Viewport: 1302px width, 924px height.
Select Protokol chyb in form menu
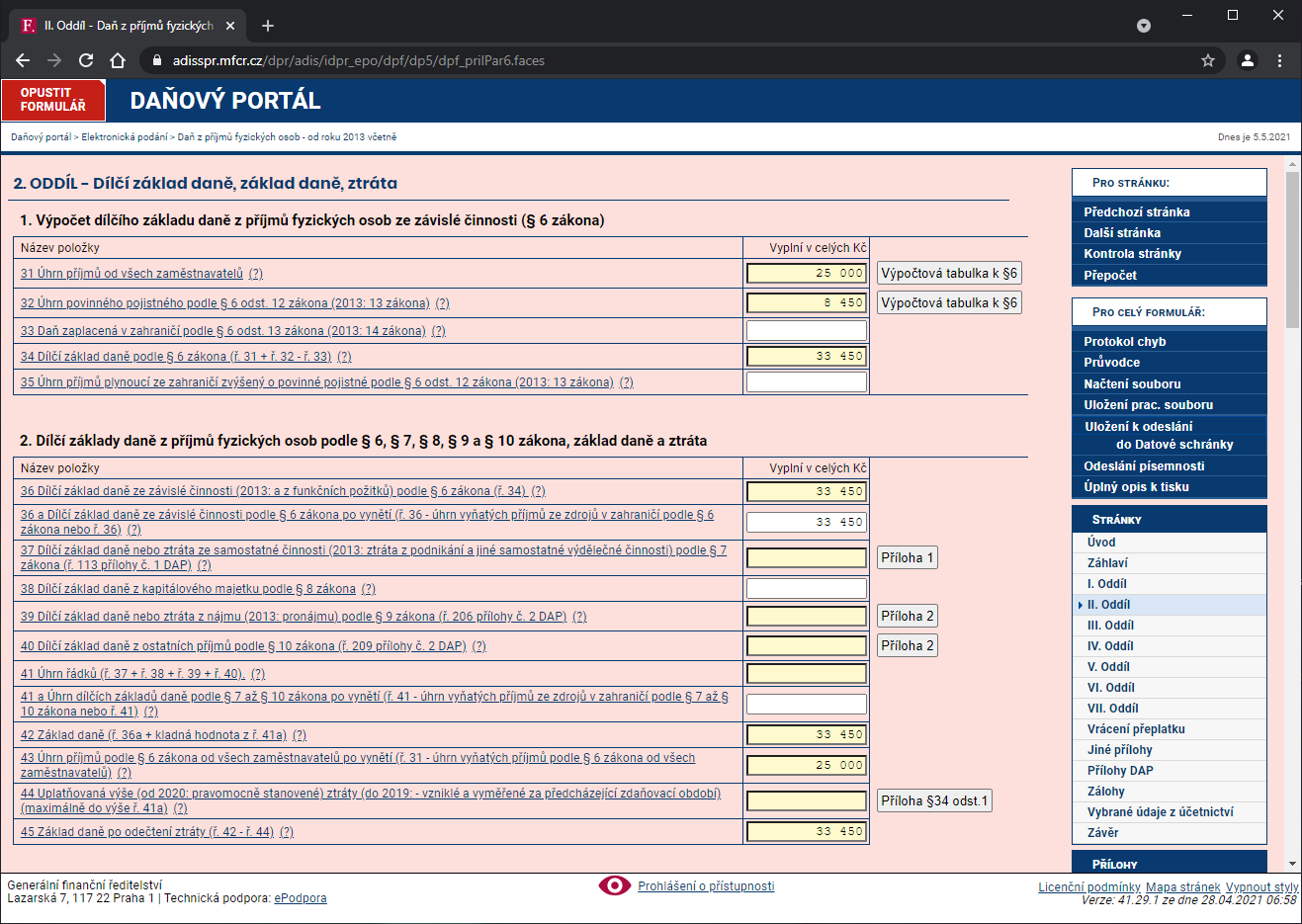[1125, 342]
